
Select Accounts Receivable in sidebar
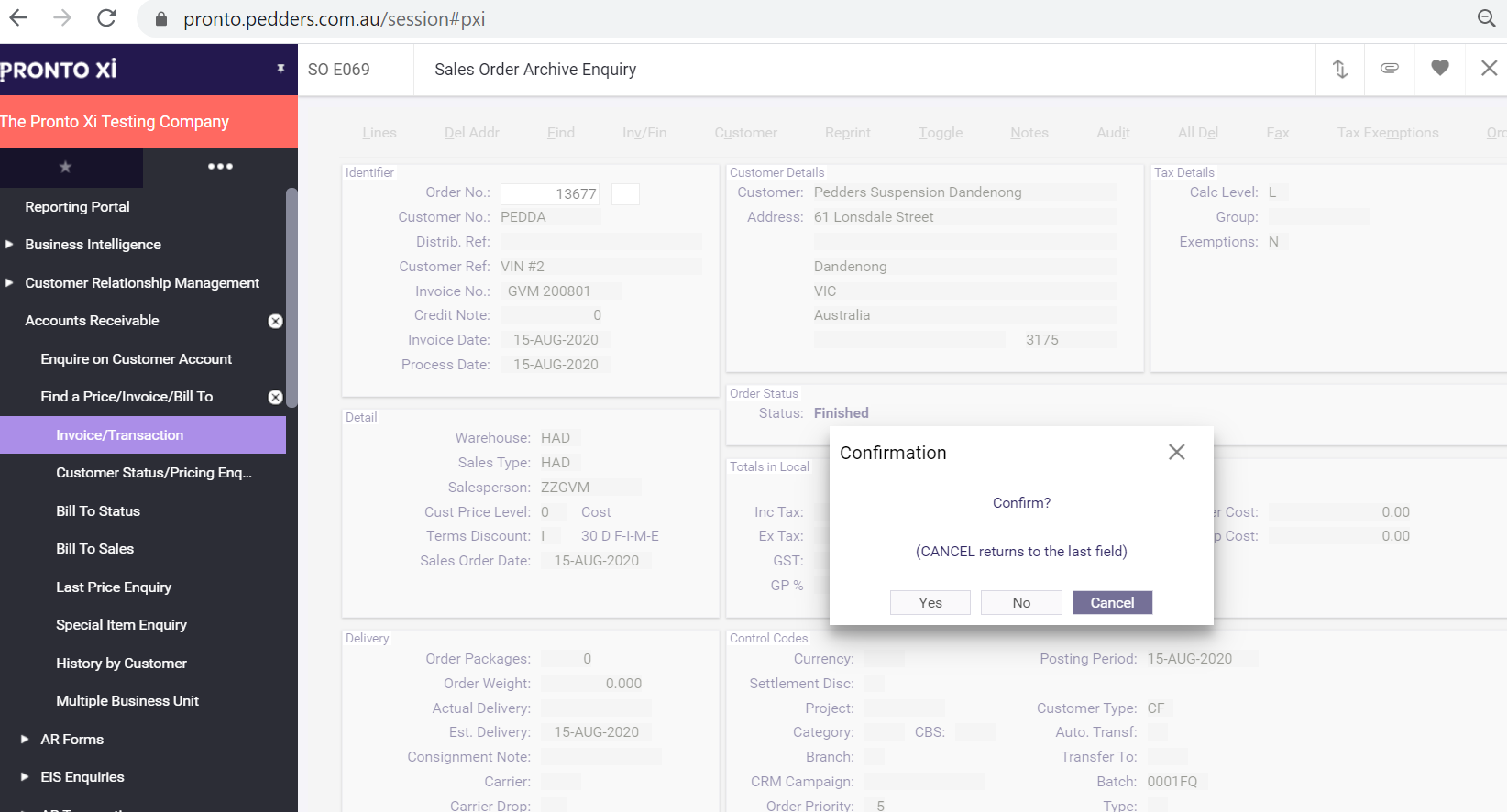coord(92,321)
